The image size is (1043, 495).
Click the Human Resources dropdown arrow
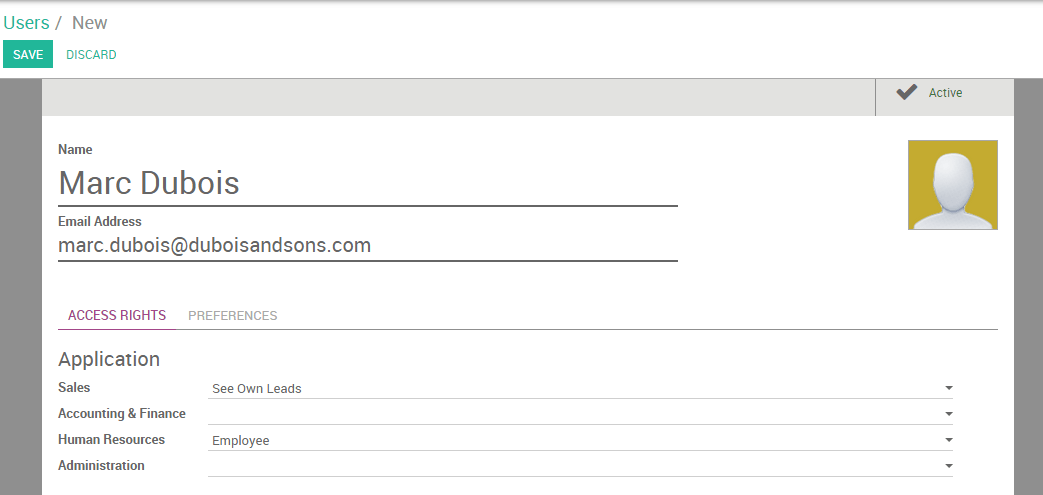948,440
